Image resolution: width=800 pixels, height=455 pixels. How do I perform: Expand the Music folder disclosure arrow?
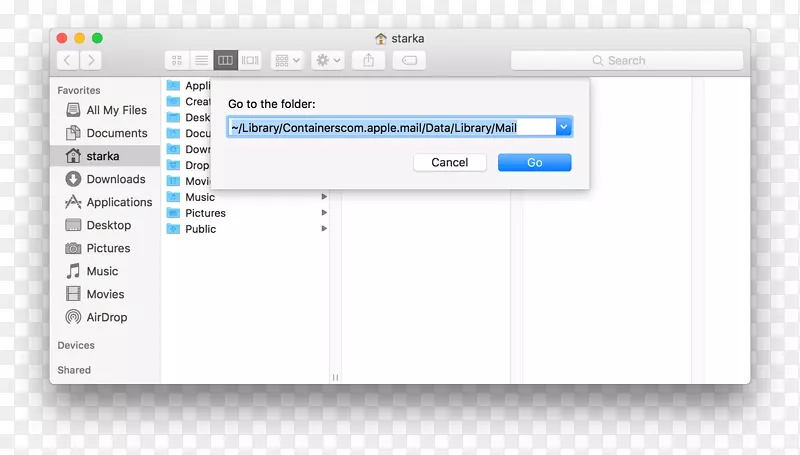323,197
